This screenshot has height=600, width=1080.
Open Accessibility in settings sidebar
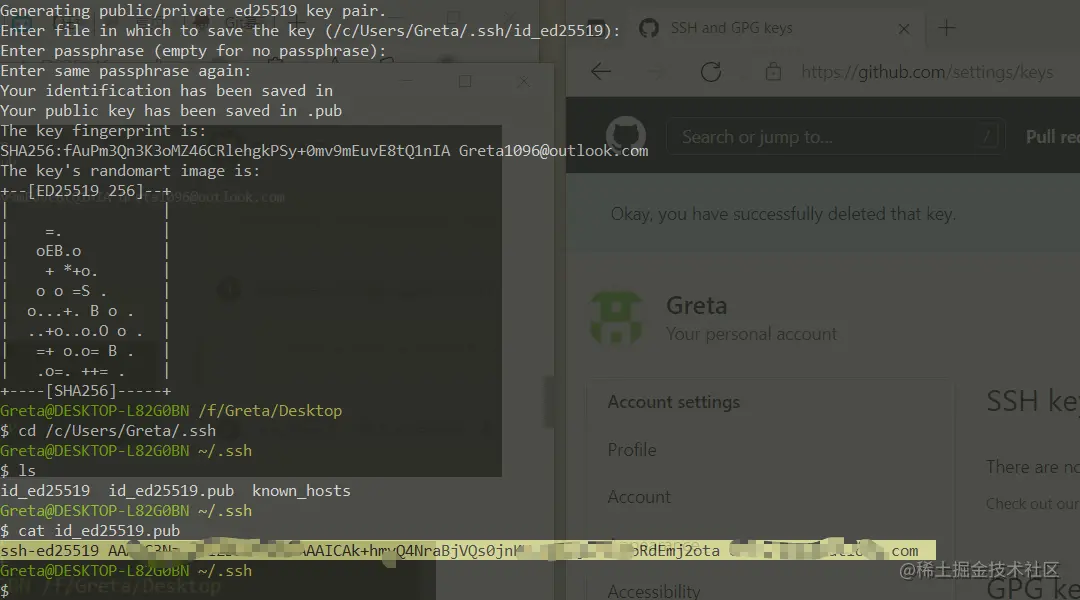click(654, 591)
